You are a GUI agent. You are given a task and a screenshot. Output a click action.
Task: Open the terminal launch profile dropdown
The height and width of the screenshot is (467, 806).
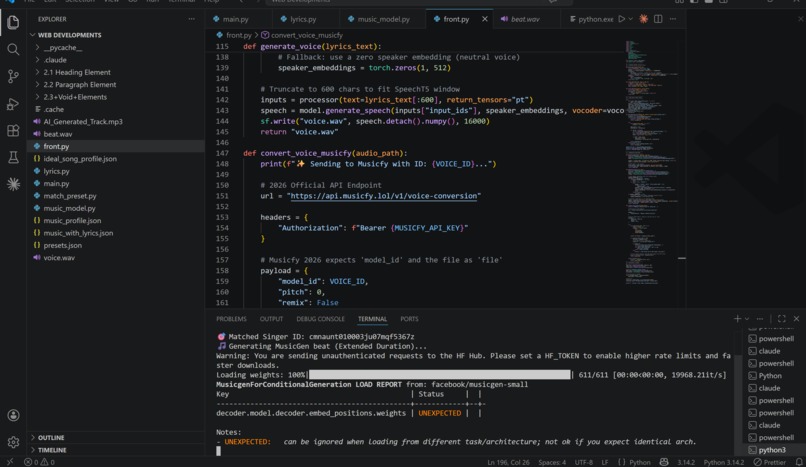(x=747, y=319)
